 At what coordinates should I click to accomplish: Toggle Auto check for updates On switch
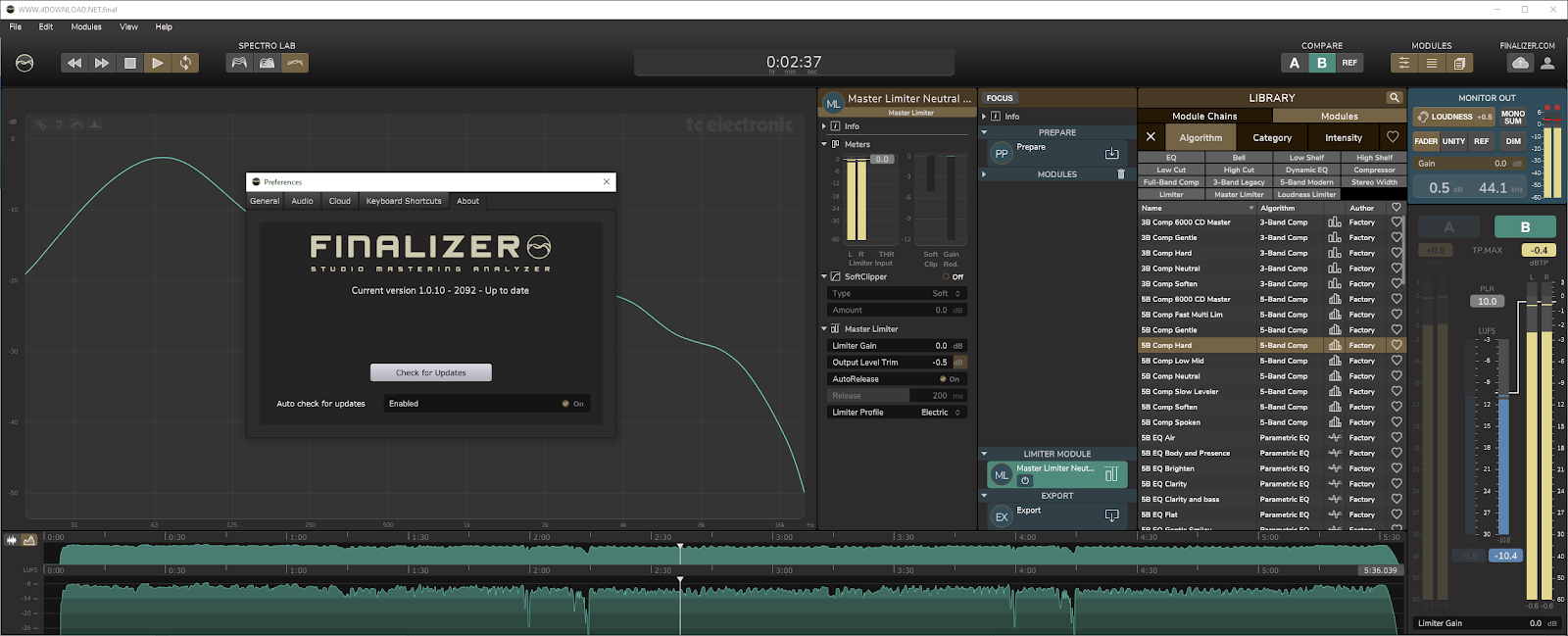(572, 404)
